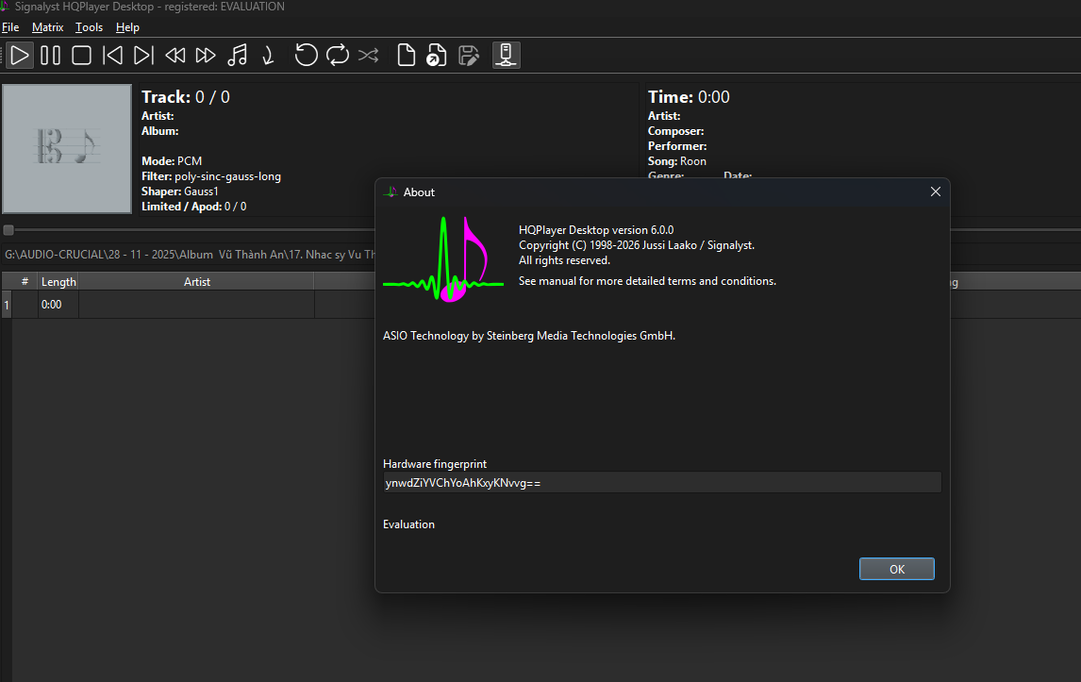The width and height of the screenshot is (1081, 682).
Task: Select playlist row 1 number cell
Action: [x=6, y=304]
